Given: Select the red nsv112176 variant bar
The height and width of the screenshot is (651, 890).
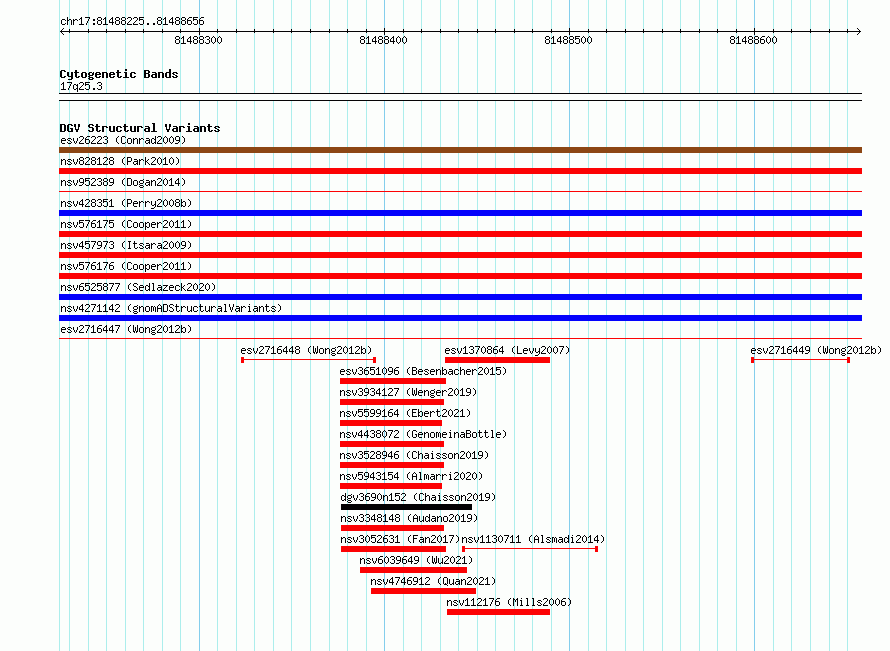Looking at the screenshot, I should [498, 612].
